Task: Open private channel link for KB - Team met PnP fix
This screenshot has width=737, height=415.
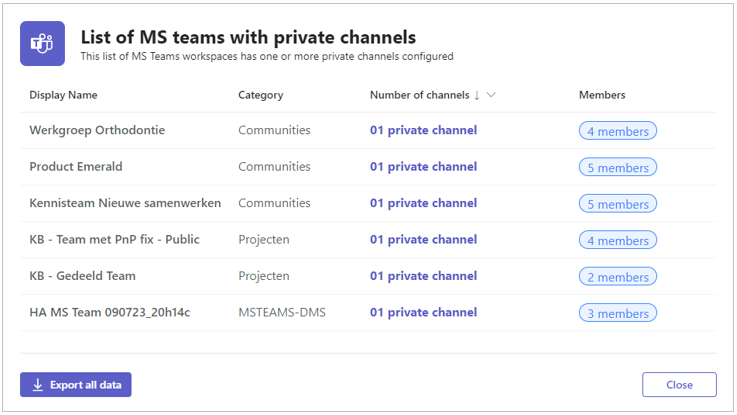Action: [x=423, y=240]
